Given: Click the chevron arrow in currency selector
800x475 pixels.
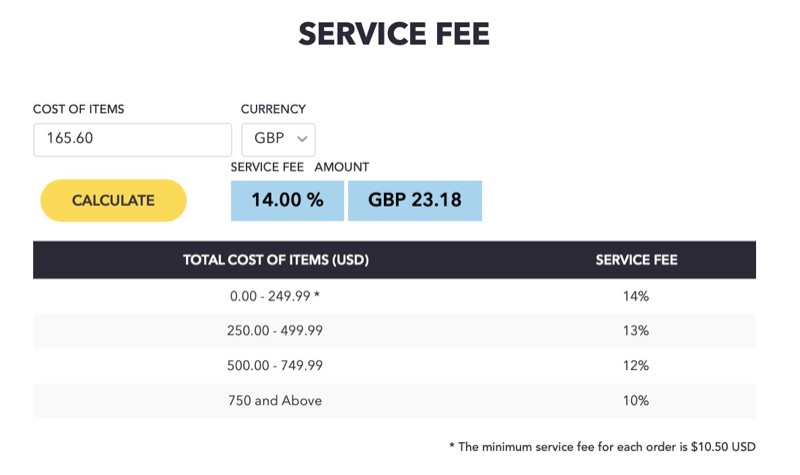Looking at the screenshot, I should click(302, 139).
